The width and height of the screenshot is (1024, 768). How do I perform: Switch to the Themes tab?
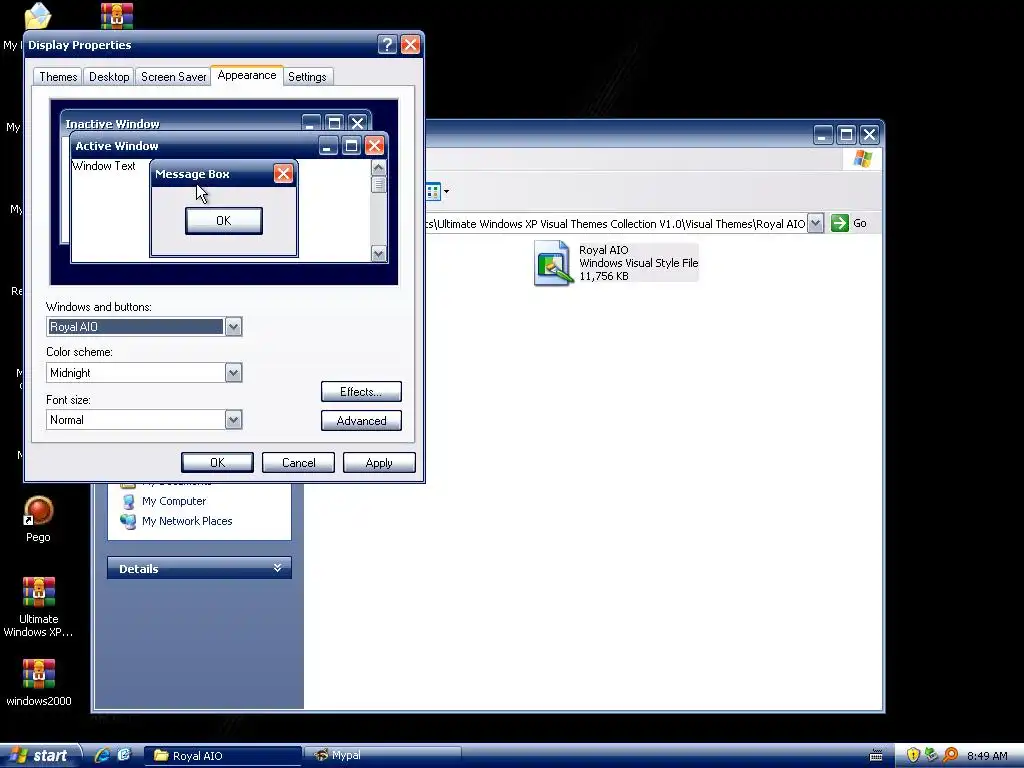58,76
